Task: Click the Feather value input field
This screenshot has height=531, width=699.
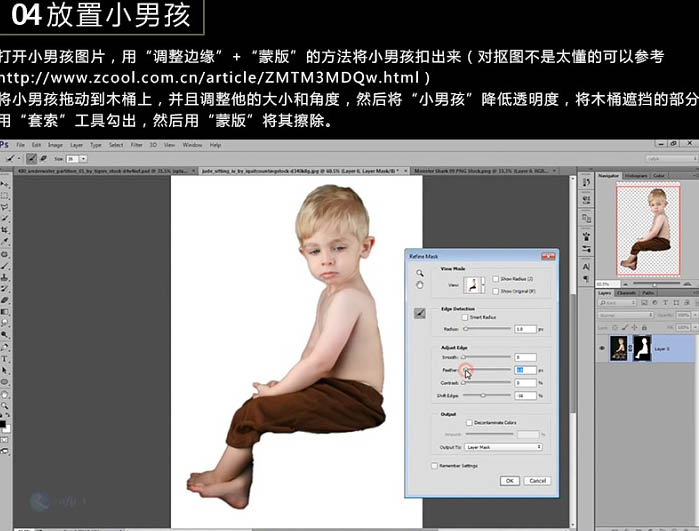Action: pos(525,370)
